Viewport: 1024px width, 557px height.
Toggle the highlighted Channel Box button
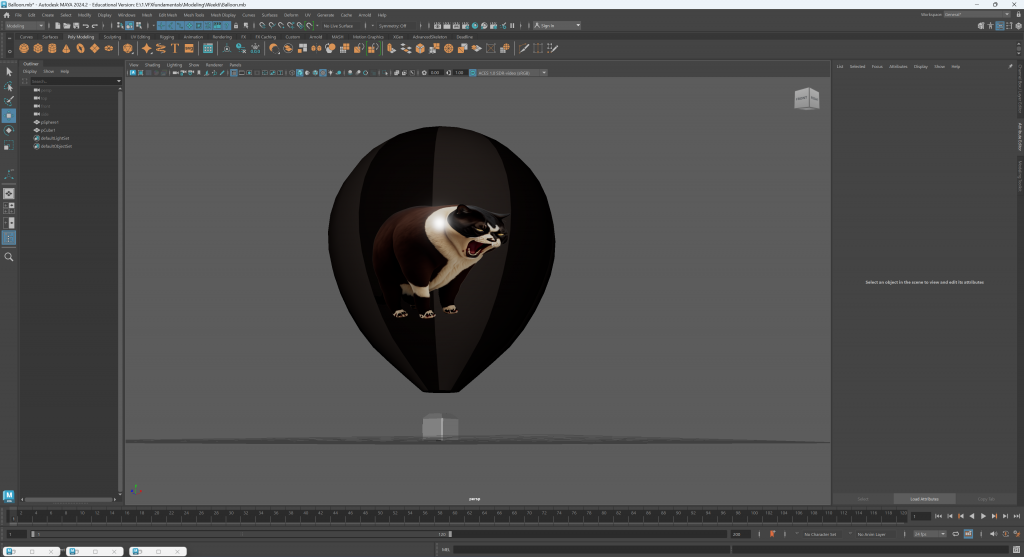[1000, 25]
